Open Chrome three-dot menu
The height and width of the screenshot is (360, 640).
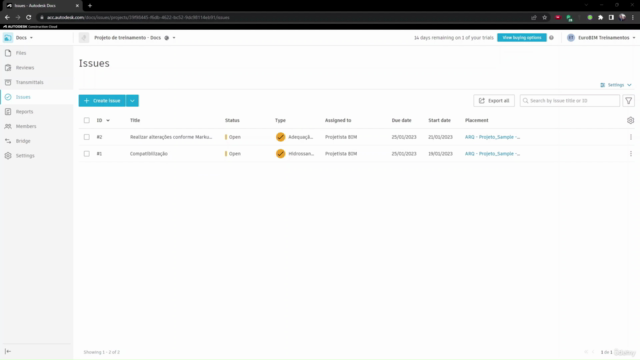click(x=633, y=18)
